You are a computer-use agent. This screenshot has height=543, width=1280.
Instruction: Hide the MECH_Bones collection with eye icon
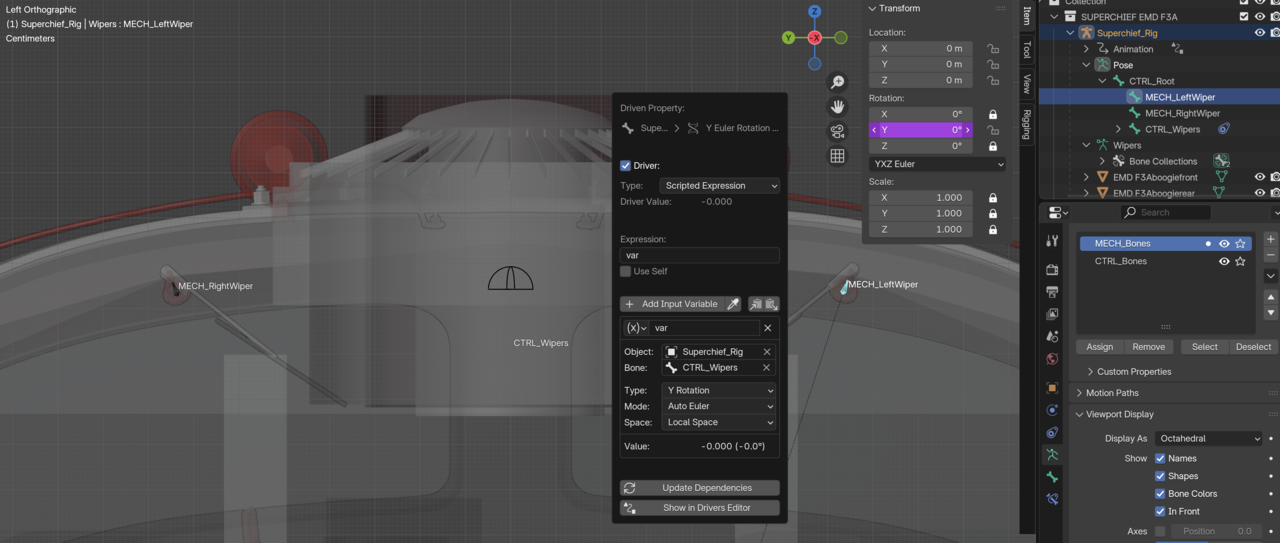coord(1224,244)
